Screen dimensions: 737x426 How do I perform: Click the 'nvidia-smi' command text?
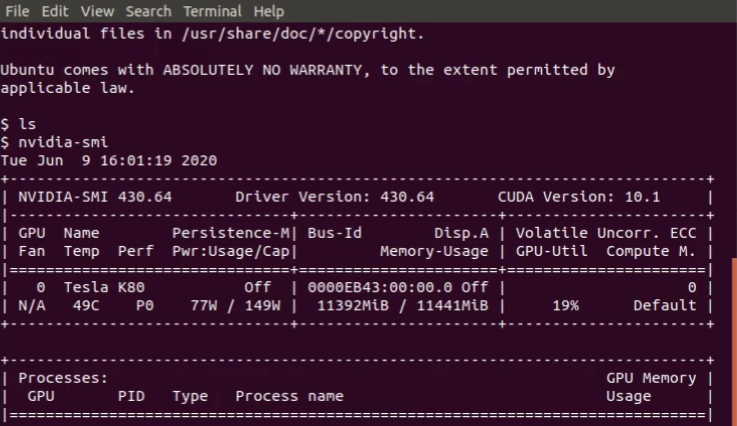(63, 142)
